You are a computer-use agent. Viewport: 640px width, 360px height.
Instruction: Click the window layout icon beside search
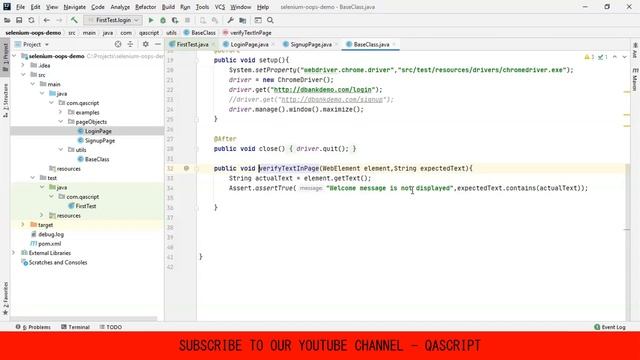click(x=258, y=20)
